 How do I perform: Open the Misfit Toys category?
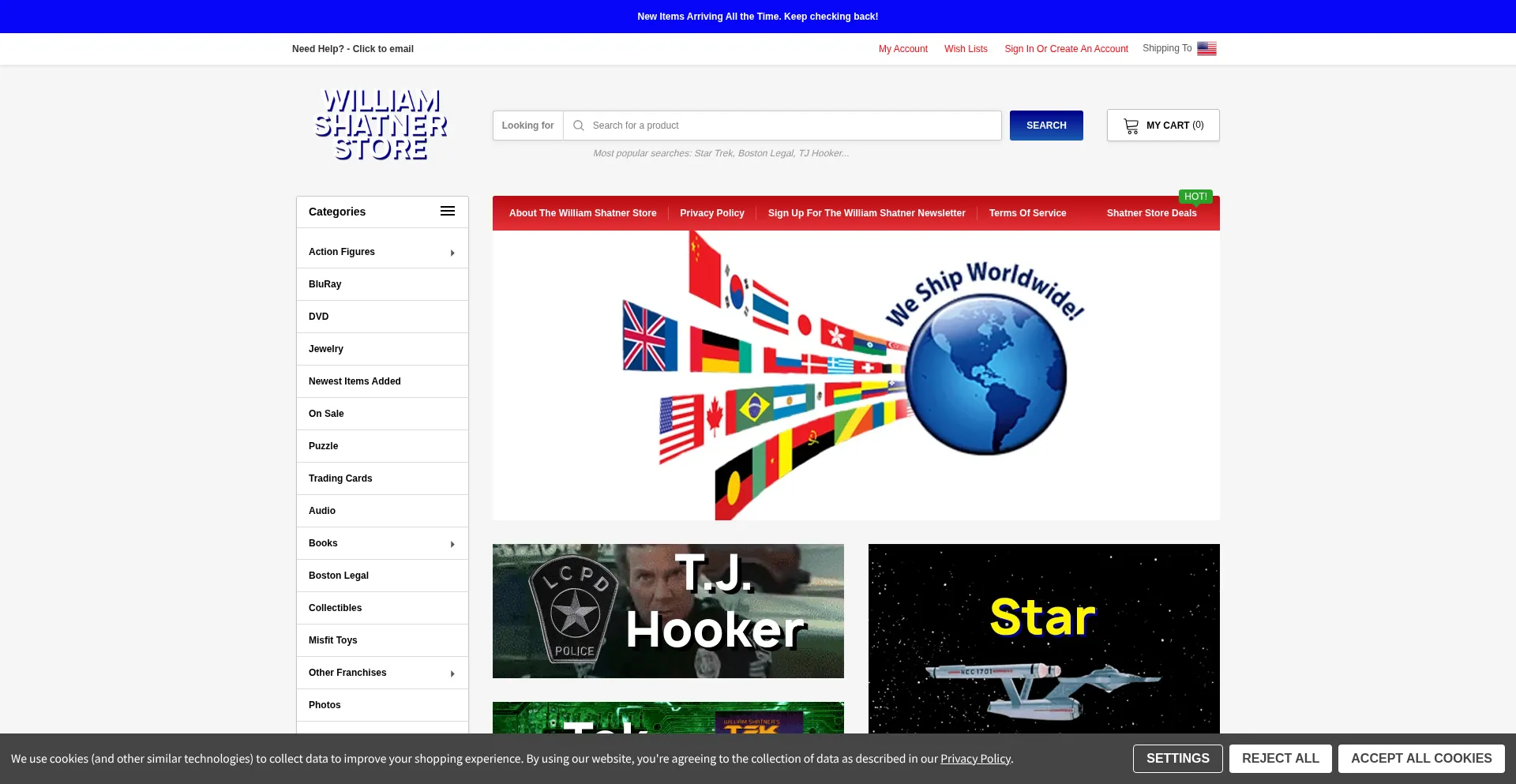coord(382,640)
